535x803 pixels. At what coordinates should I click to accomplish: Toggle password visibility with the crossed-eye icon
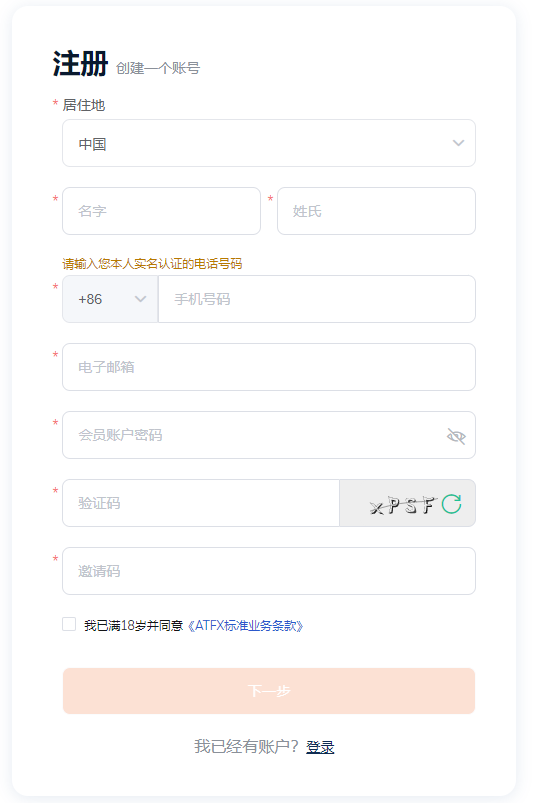456,436
